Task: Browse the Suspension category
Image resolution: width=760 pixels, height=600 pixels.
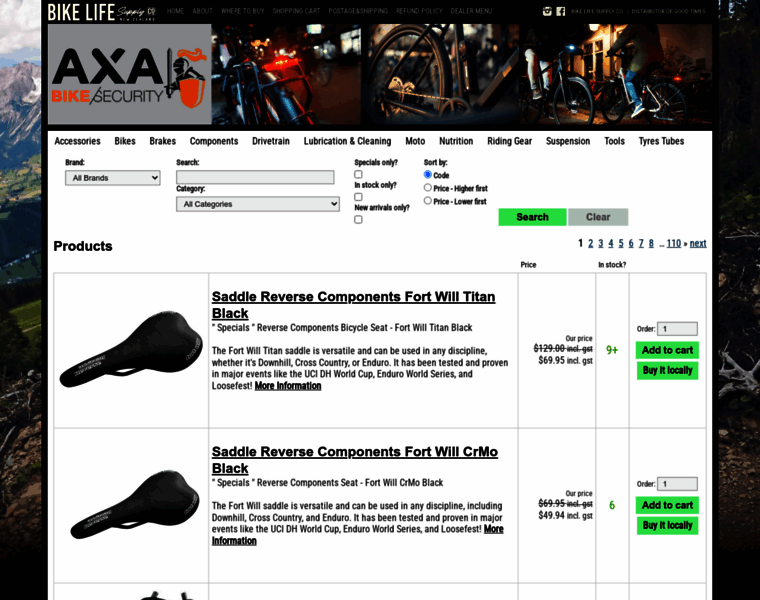Action: [x=568, y=141]
